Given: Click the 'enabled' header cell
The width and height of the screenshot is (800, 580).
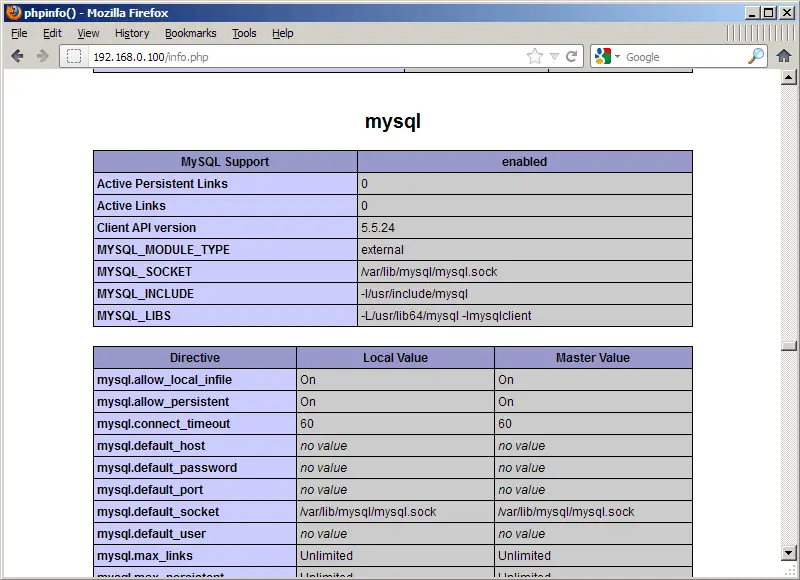Looking at the screenshot, I should (x=524, y=162).
